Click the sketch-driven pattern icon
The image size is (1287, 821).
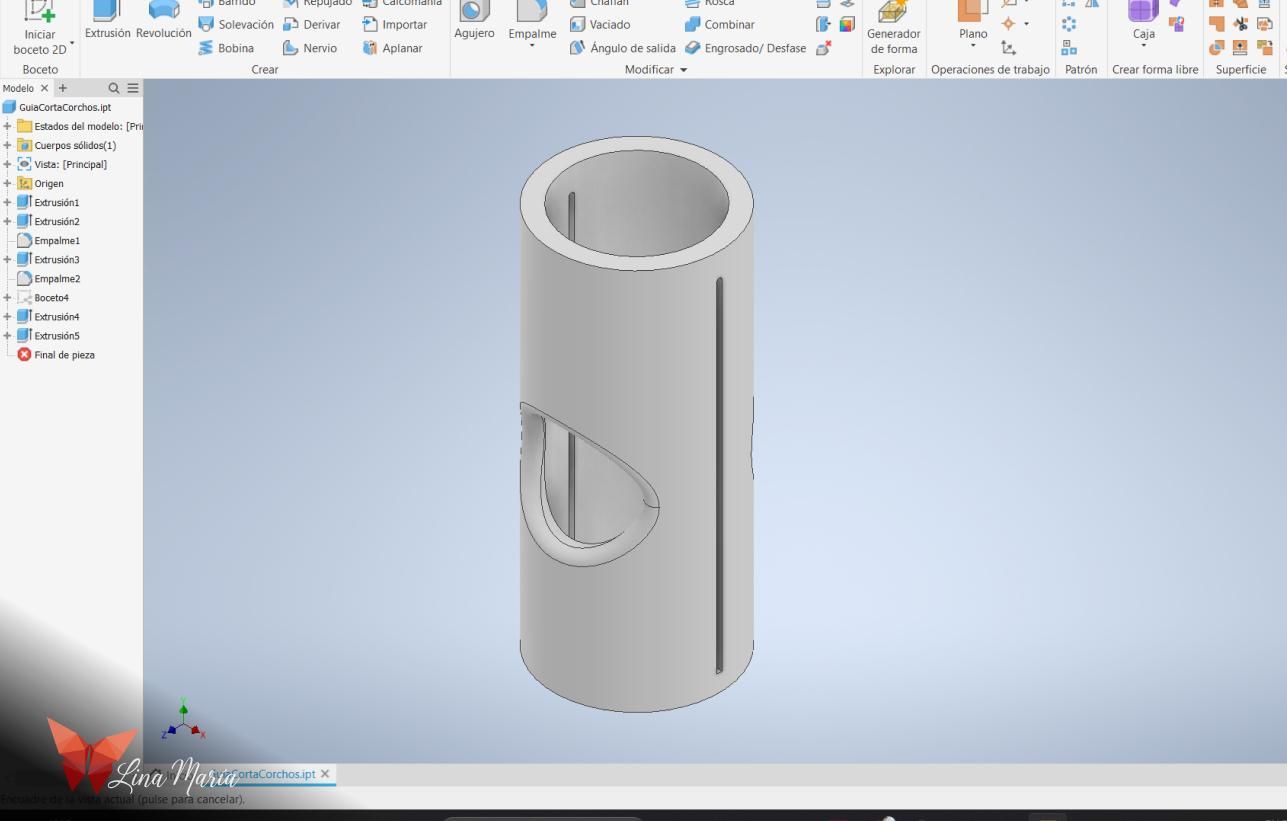click(1069, 47)
